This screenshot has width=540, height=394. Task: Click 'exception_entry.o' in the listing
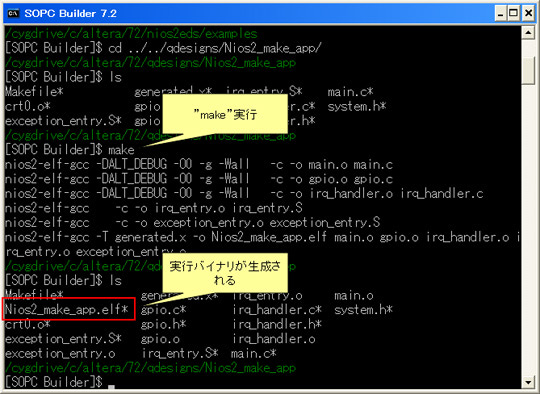[60, 354]
